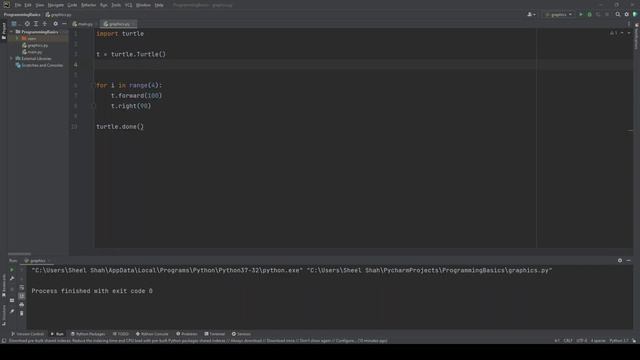
Task: Expand the venv folder node
Action: click(18, 38)
